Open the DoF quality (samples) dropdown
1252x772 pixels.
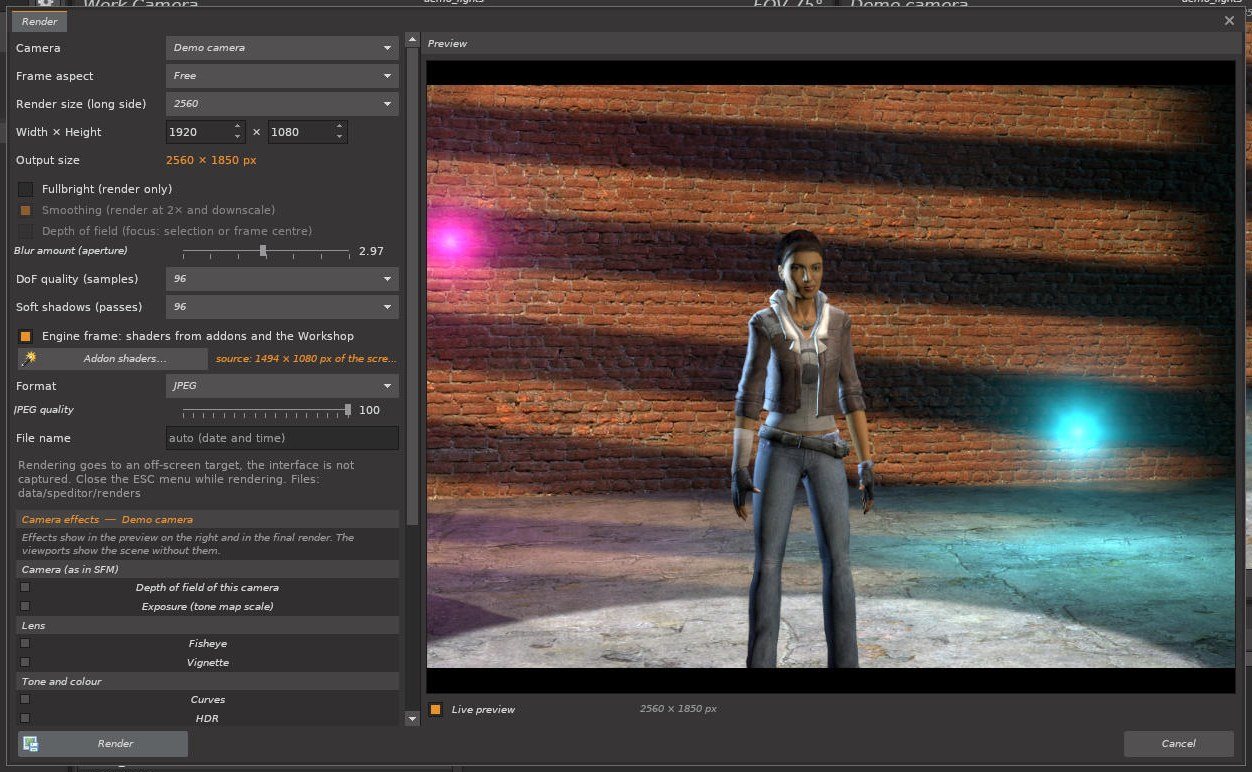[x=282, y=278]
